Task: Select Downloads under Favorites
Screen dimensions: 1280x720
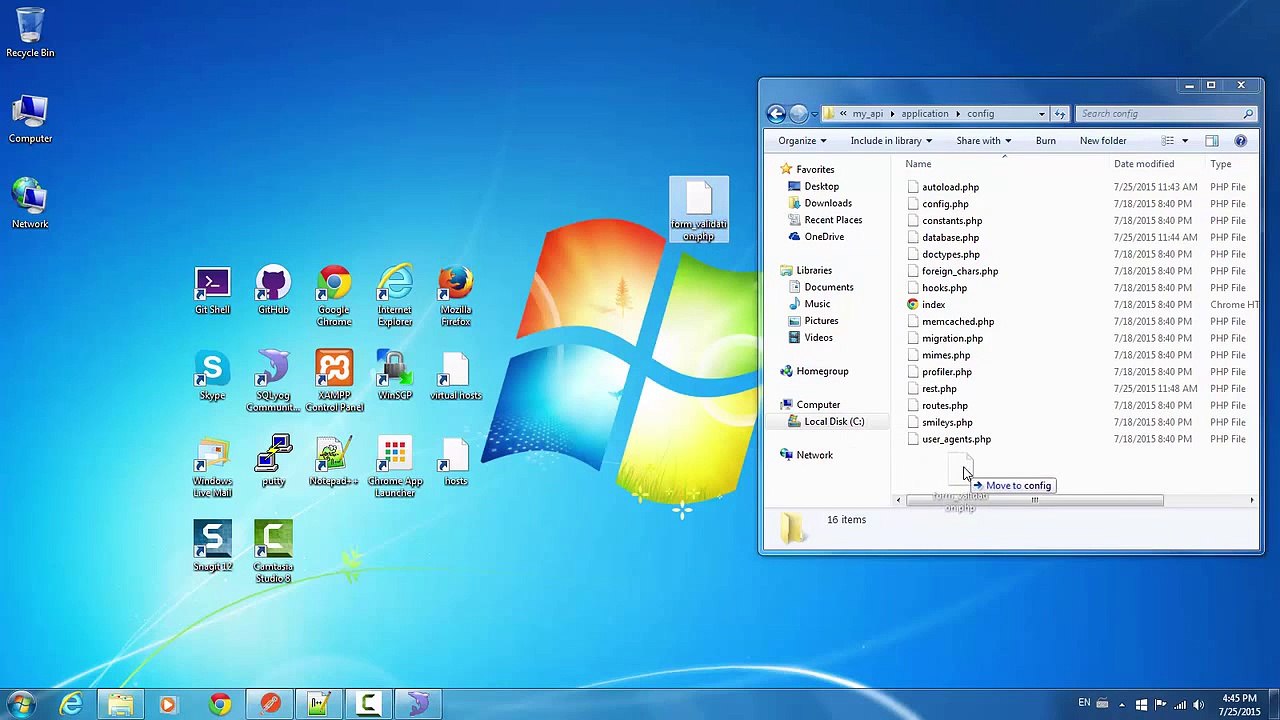Action: pyautogui.click(x=828, y=203)
